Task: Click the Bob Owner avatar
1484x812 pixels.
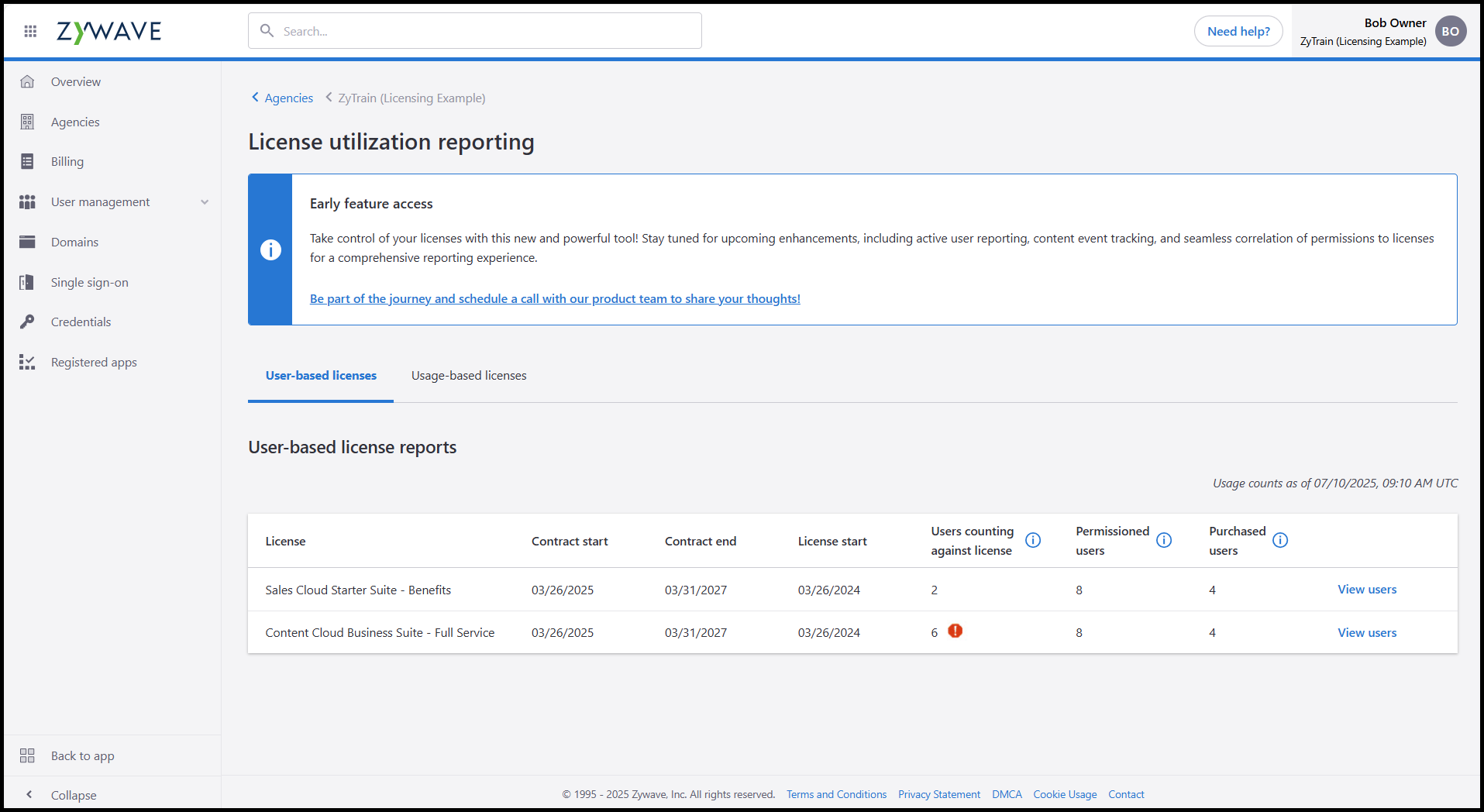Action: click(1451, 31)
